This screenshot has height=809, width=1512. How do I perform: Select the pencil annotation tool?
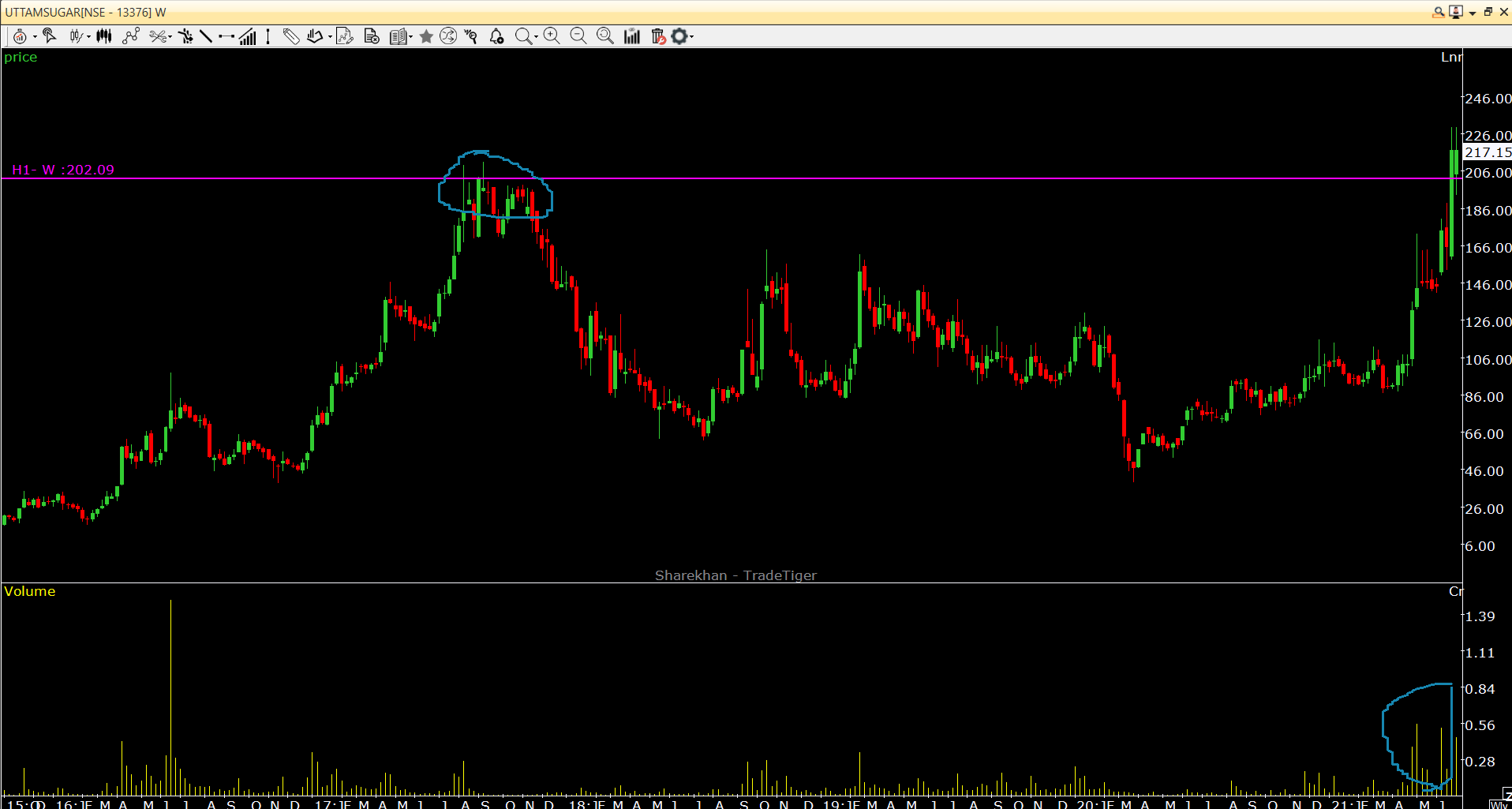[x=290, y=36]
